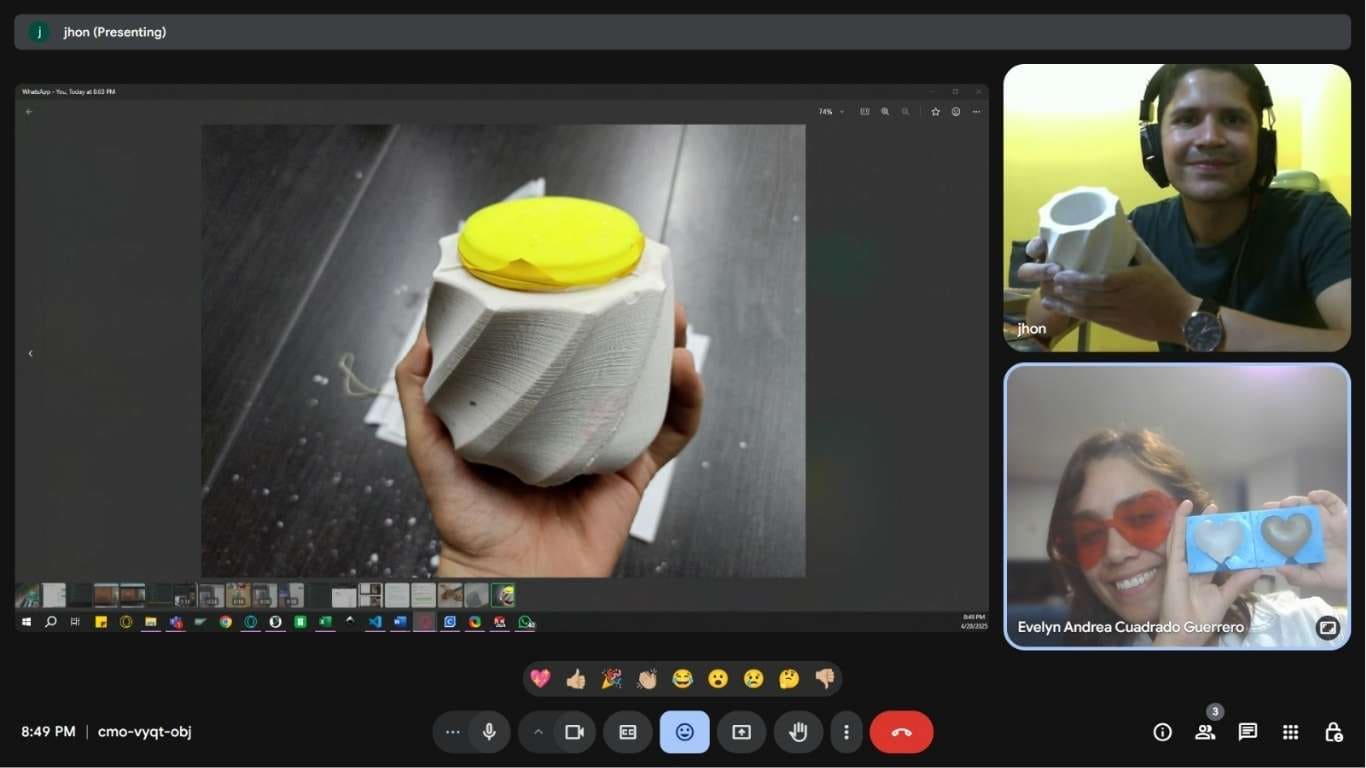Click Evelyn Andrea Cuadrado Guerrero's video tile

tap(1177, 506)
